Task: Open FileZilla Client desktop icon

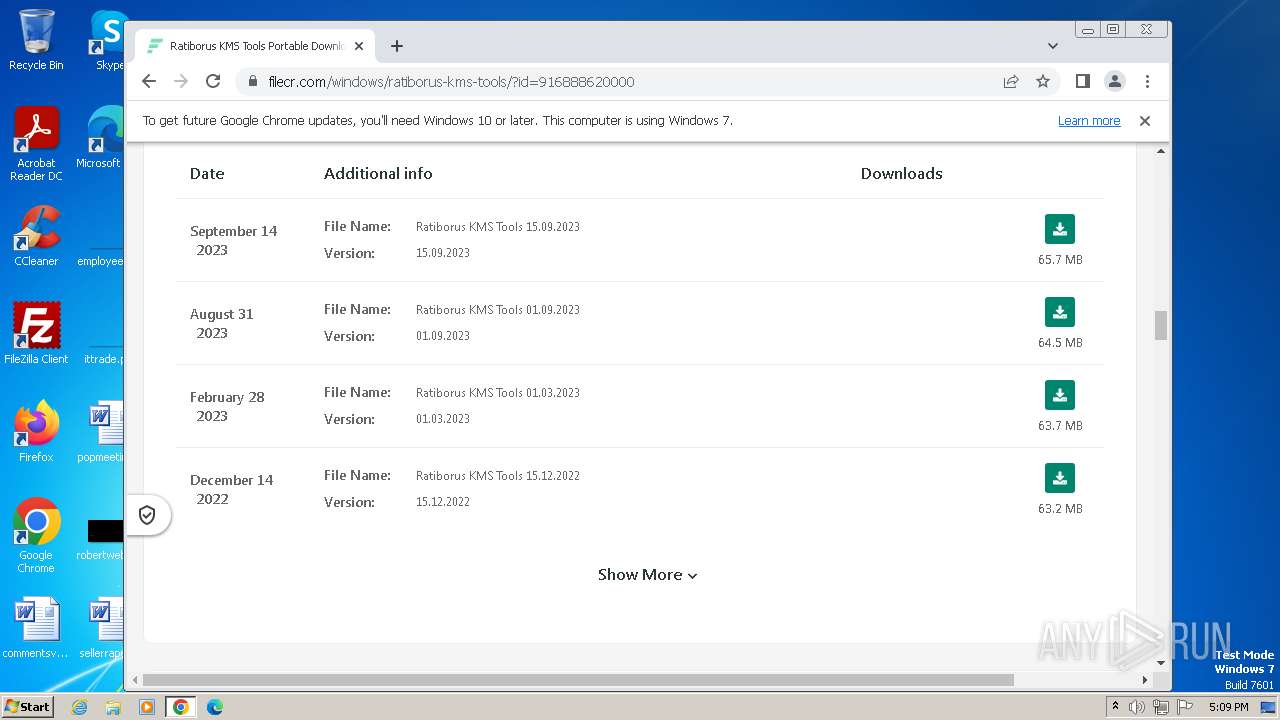Action: tap(36, 334)
